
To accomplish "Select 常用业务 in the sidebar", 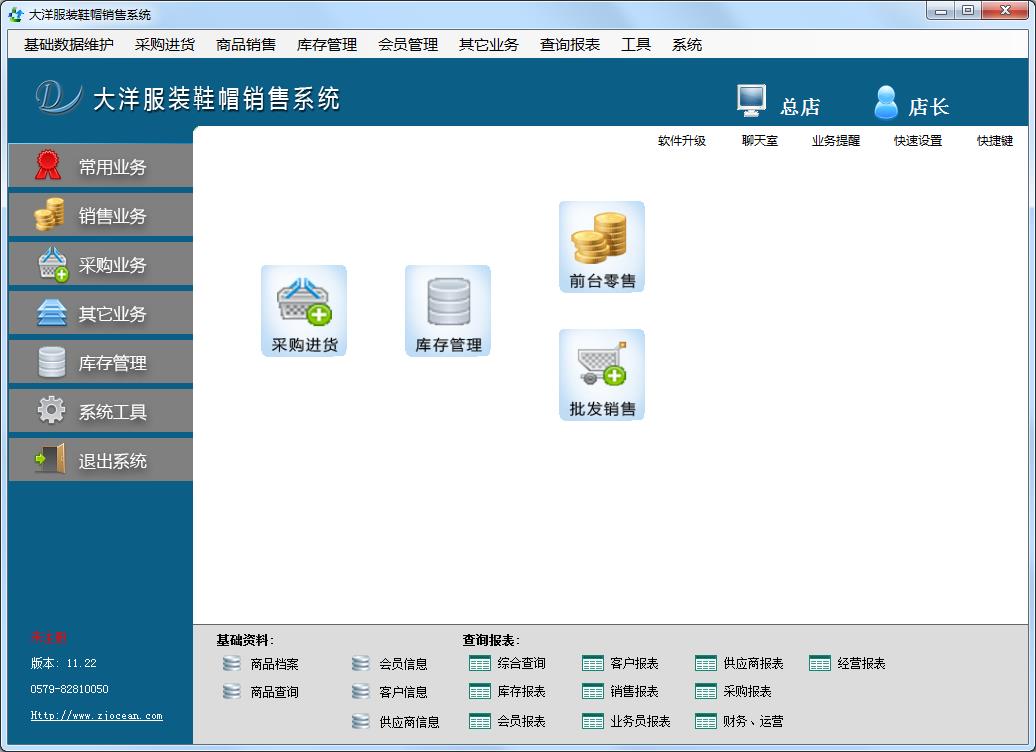I will 100,166.
